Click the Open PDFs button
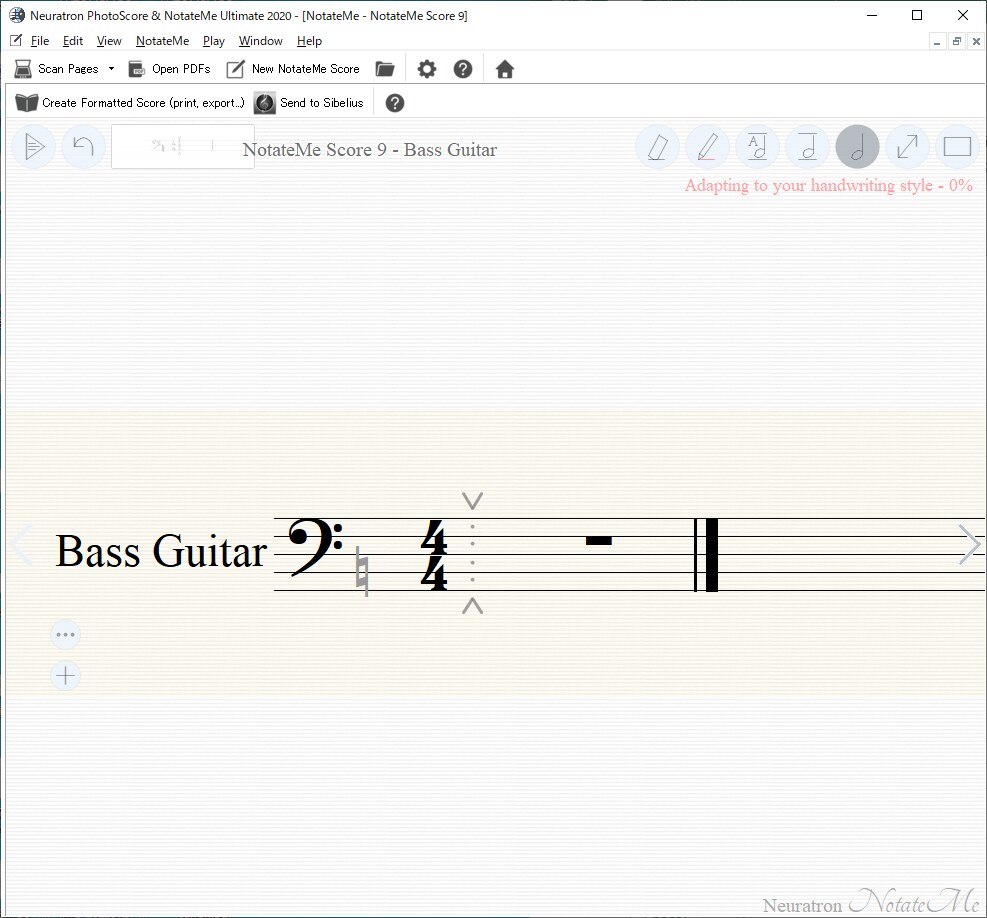Viewport: 987px width, 918px height. 169,69
